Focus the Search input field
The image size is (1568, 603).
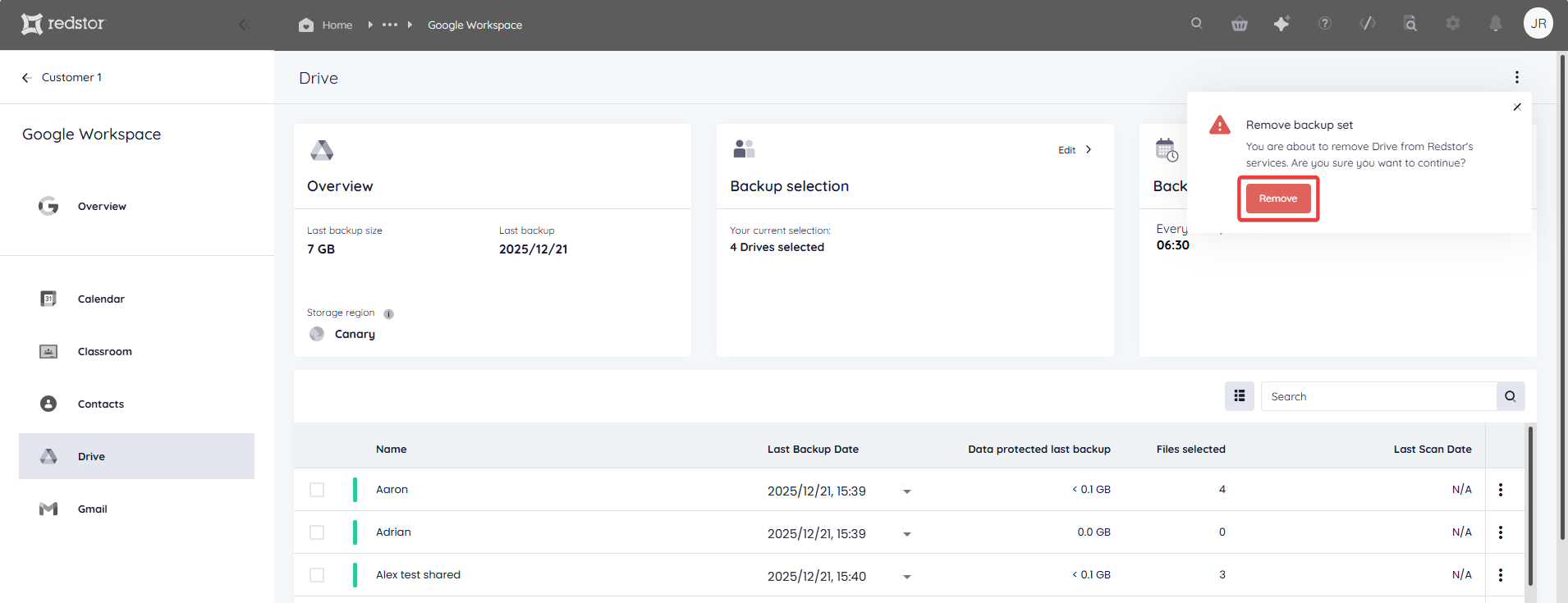[x=1378, y=396]
